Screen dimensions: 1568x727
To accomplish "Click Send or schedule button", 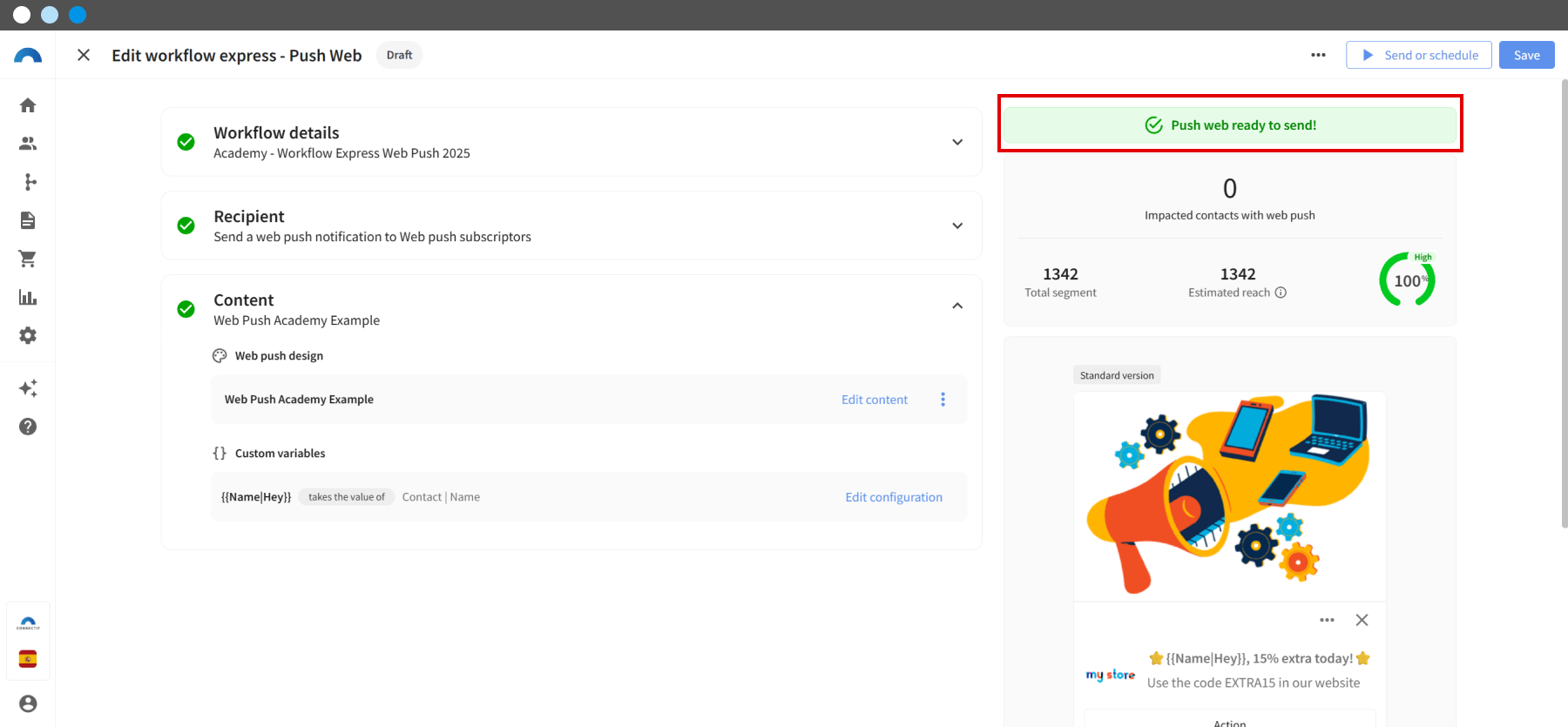I will click(1419, 55).
